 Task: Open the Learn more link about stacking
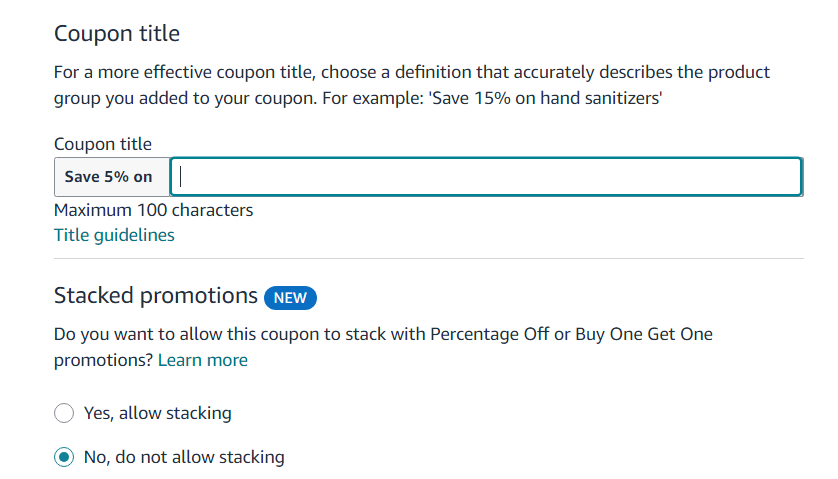203,360
